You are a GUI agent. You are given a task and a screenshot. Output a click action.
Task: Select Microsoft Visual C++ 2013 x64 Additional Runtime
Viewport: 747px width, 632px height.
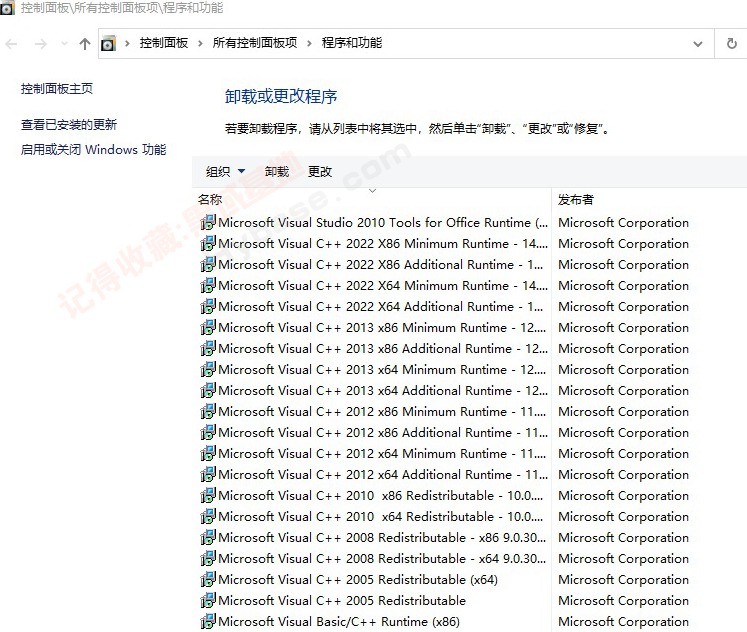click(x=383, y=390)
